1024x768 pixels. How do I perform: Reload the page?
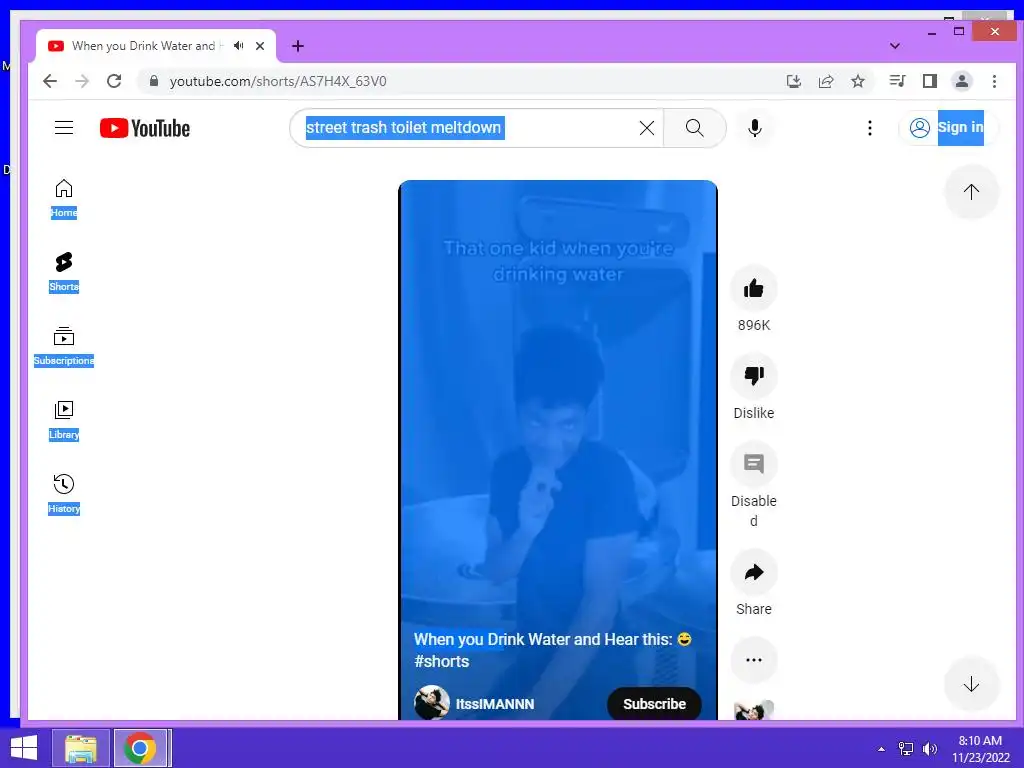coord(114,81)
